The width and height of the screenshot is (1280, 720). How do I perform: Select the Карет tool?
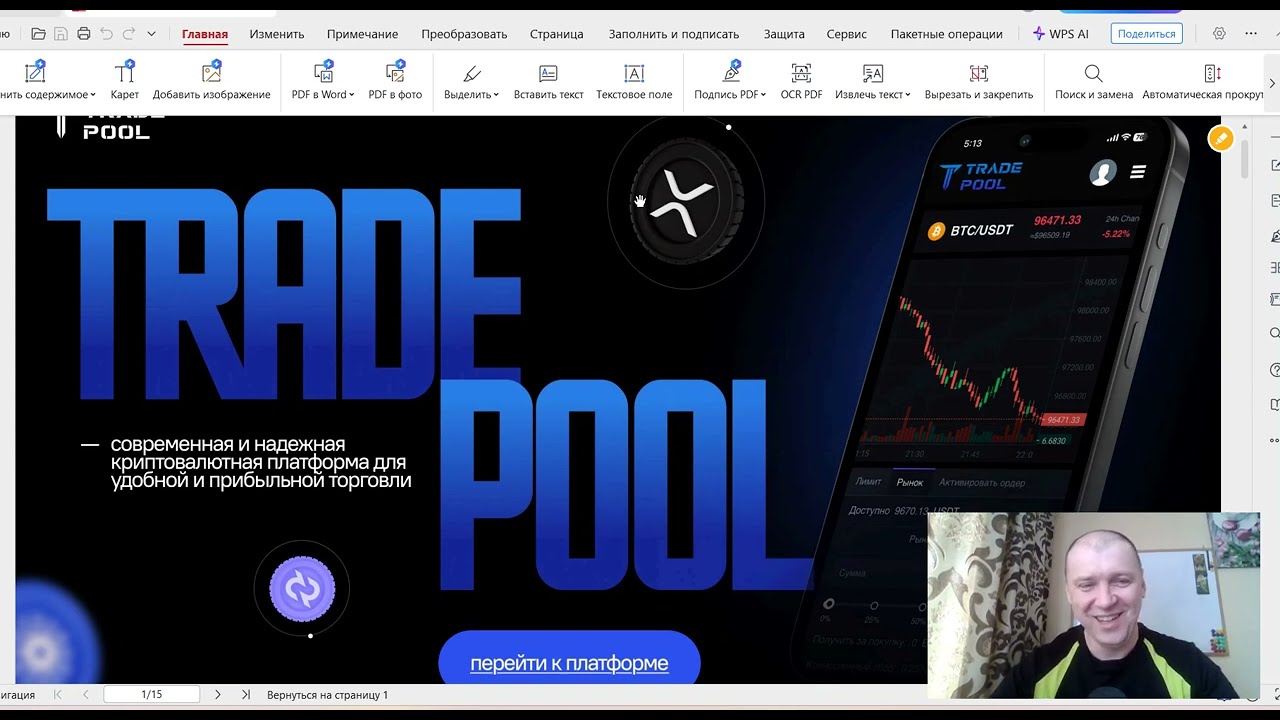125,82
